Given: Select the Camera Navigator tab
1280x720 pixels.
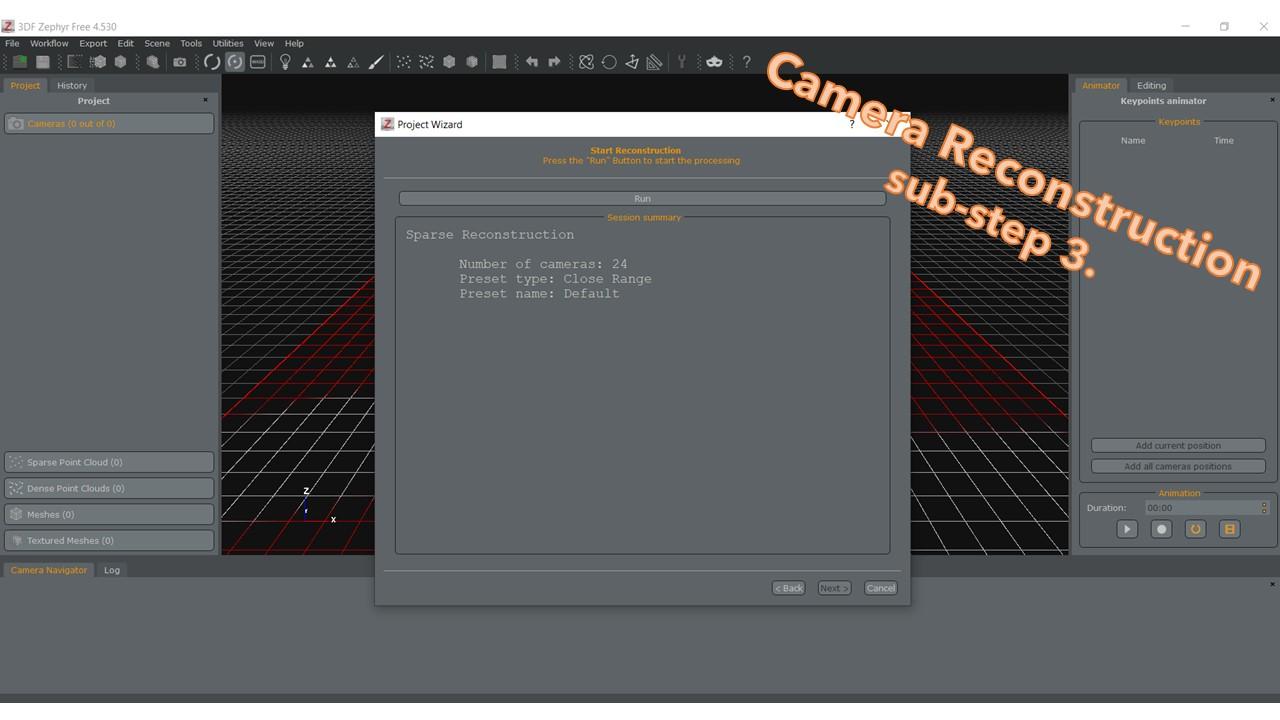Looking at the screenshot, I should click(x=49, y=570).
